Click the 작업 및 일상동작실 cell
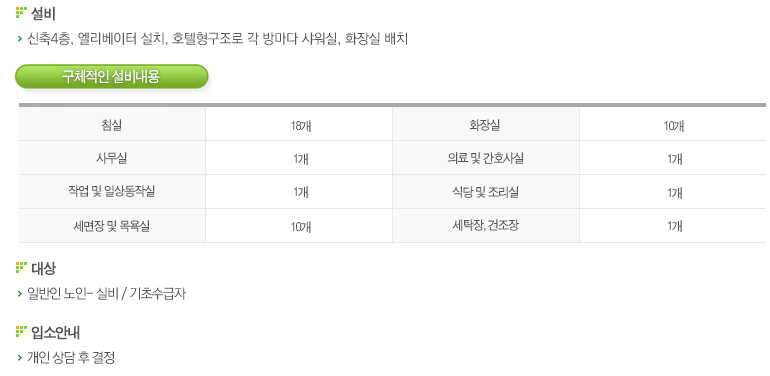770x376 pixels. tap(112, 191)
